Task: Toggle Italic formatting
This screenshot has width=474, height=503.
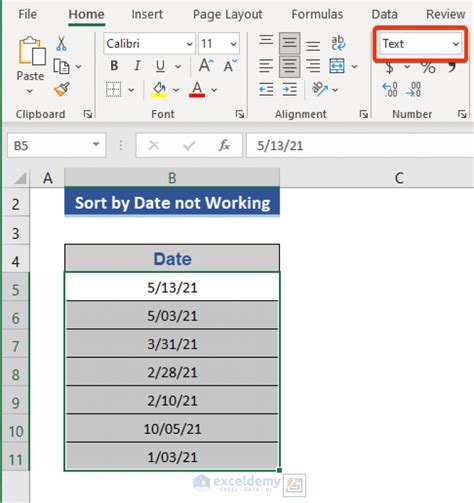Action: [137, 66]
